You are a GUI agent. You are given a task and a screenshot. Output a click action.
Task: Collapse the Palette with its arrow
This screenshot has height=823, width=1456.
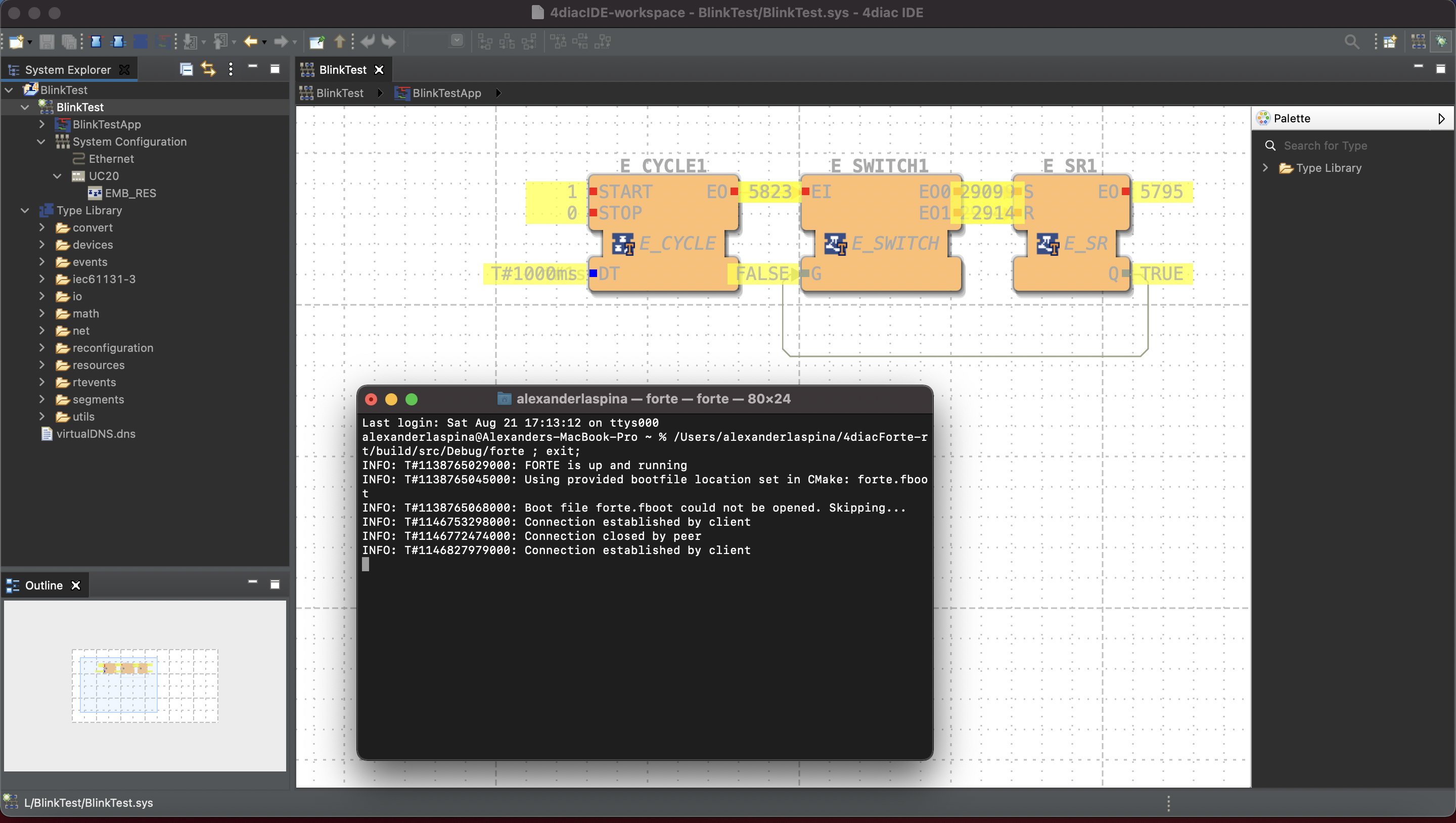(x=1441, y=118)
